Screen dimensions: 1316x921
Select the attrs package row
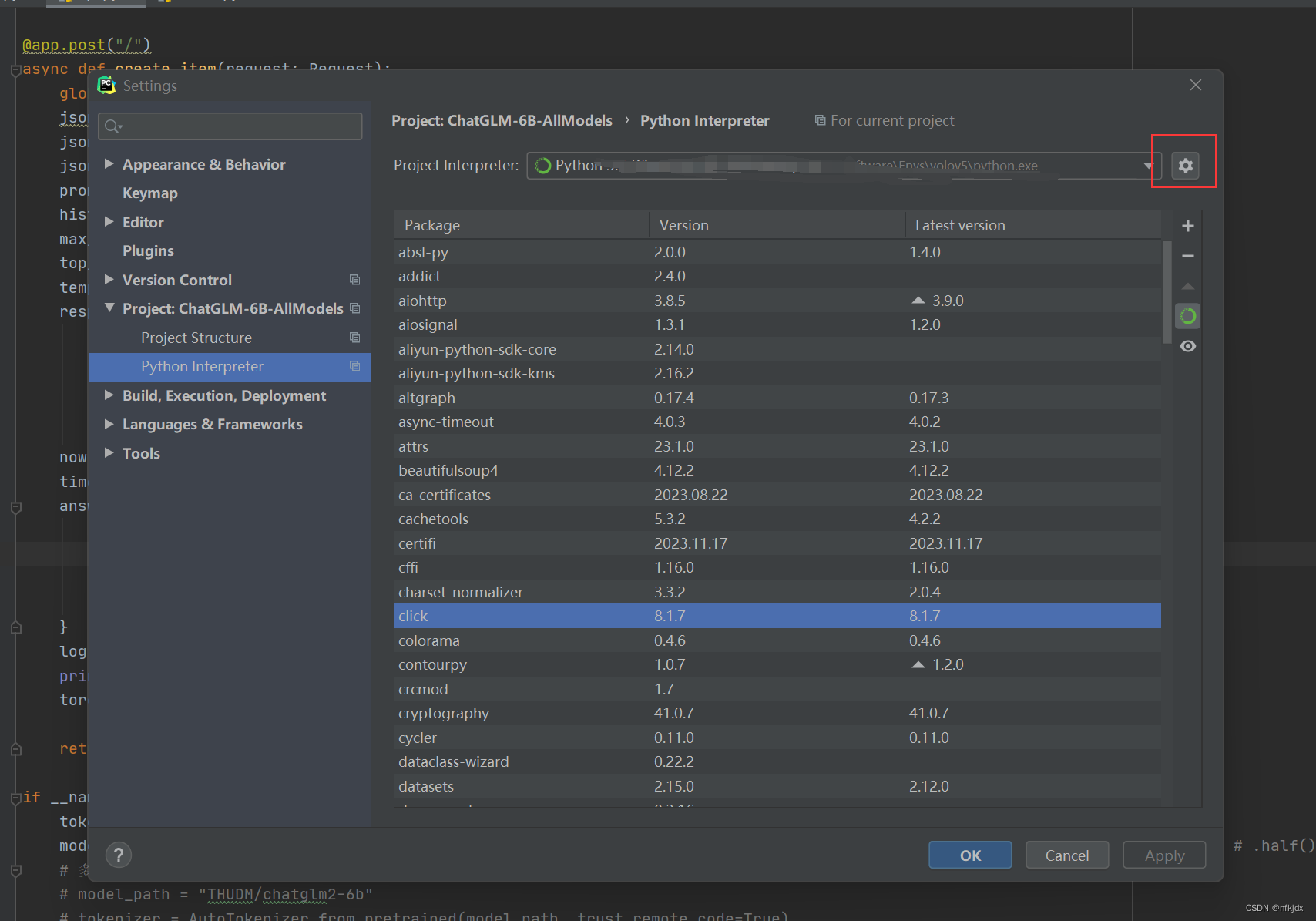(x=777, y=446)
